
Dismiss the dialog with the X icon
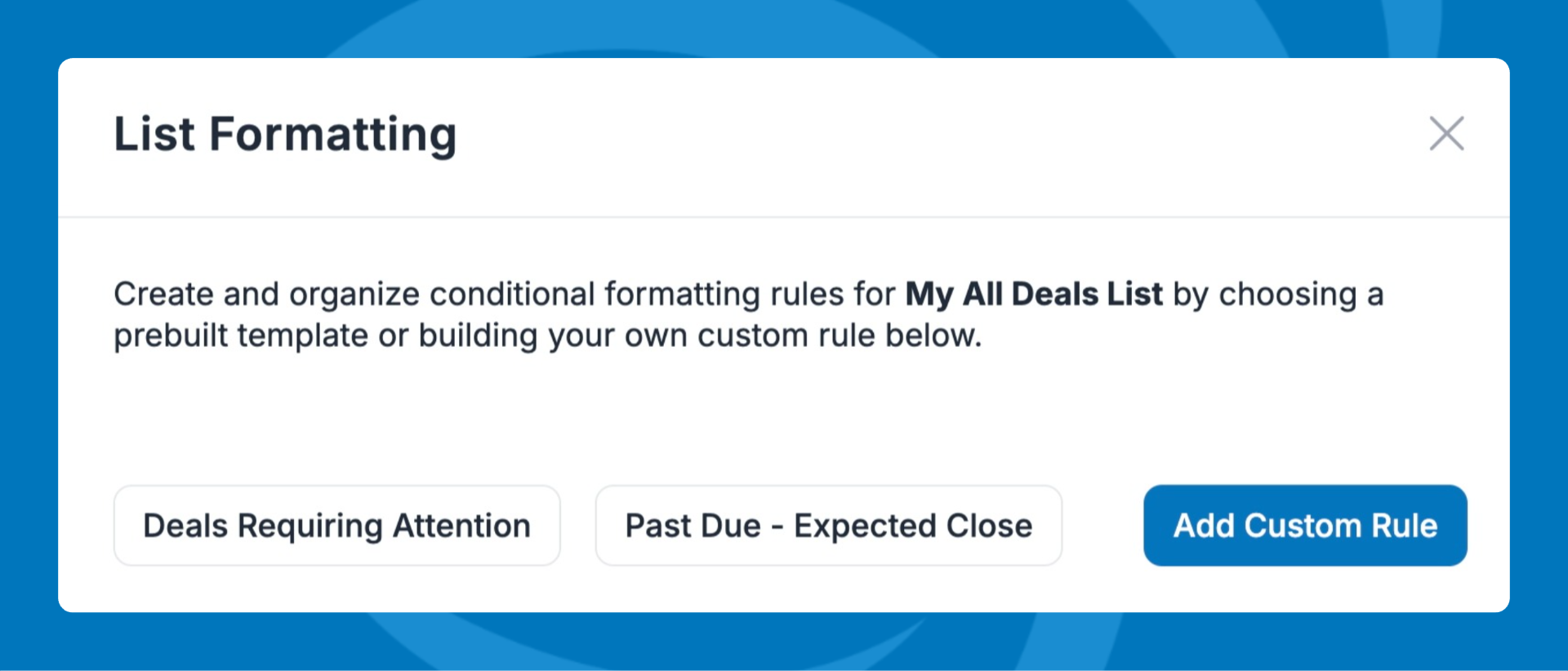(x=1446, y=134)
